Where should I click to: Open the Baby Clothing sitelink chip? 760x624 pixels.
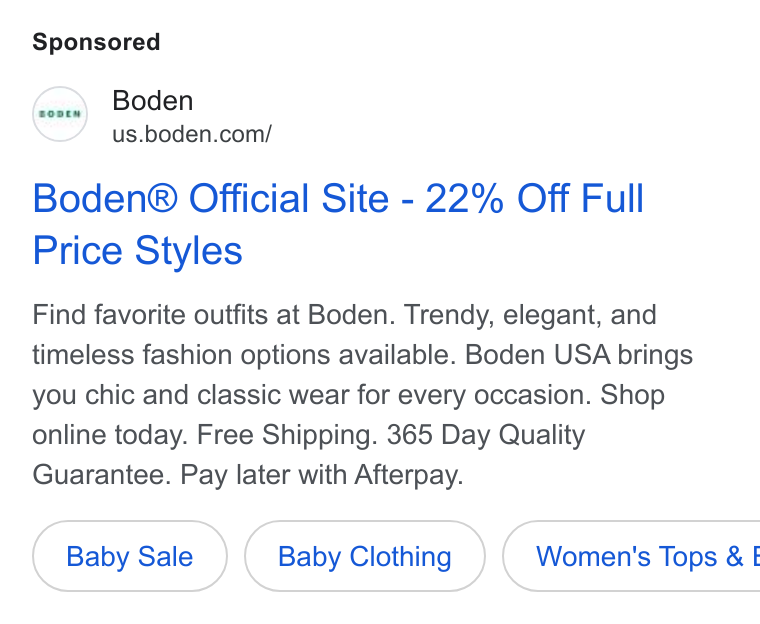click(x=364, y=556)
